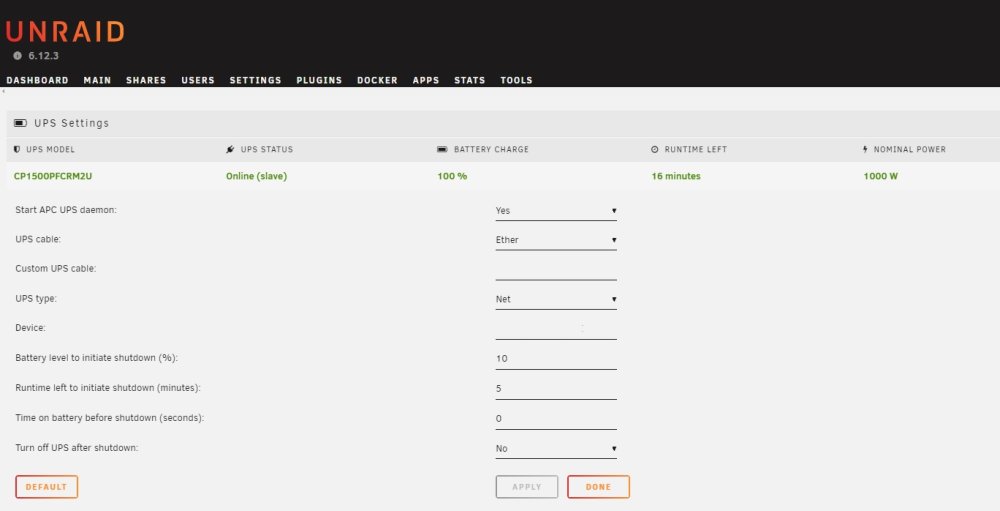This screenshot has width=1000, height=511.
Task: Click the battery level shutdown field
Action: [556, 359]
